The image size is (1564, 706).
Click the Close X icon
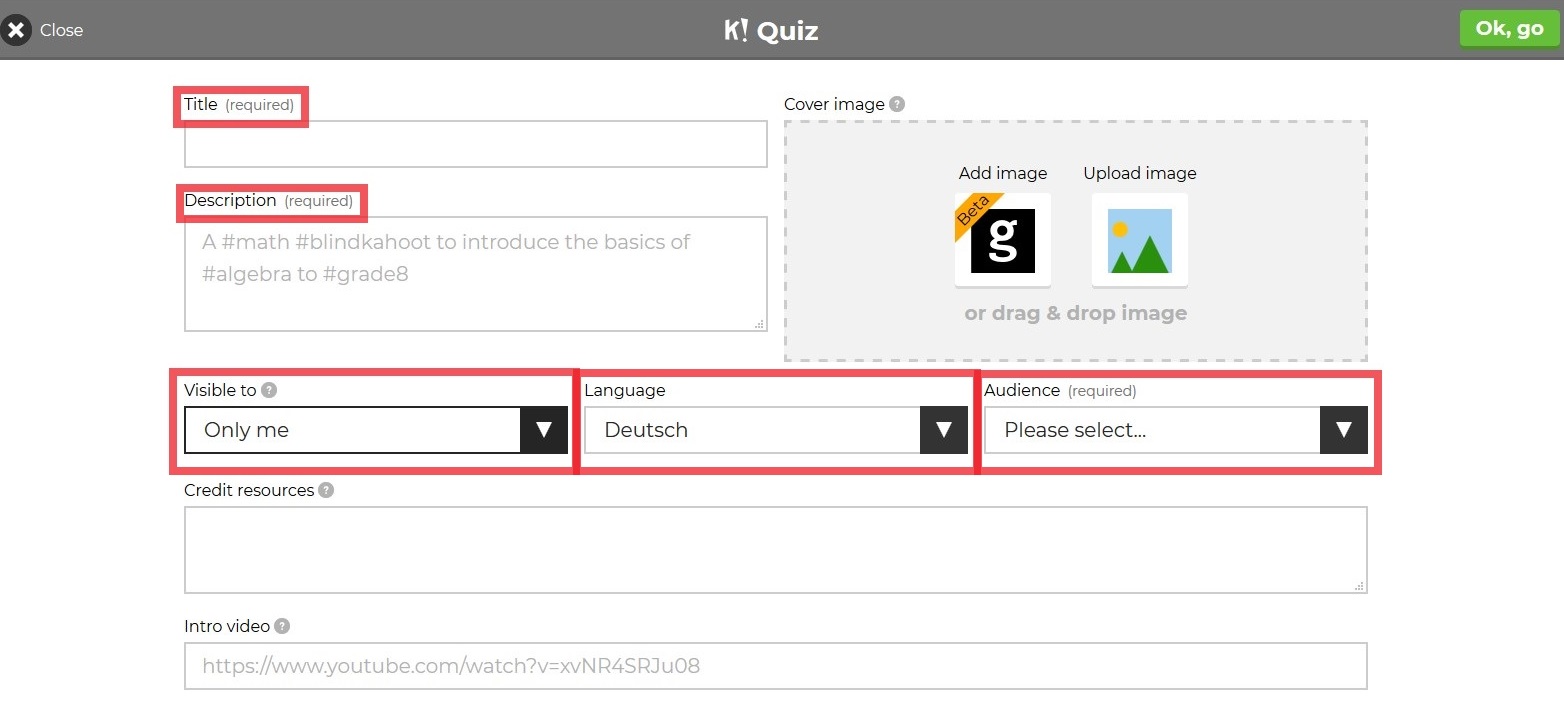point(17,30)
